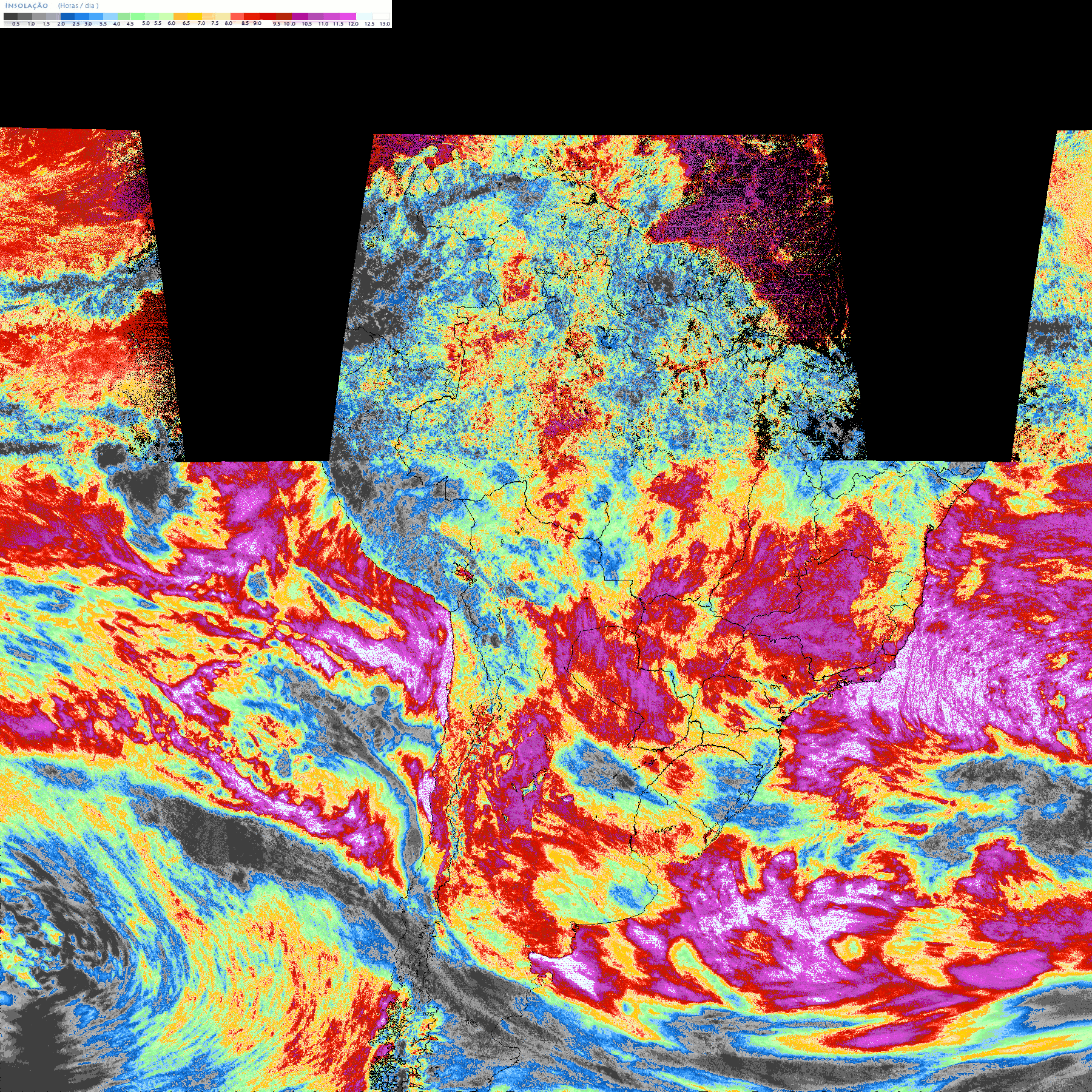Click the '9.0' legend value
Screen dimensions: 1092x1092
(x=257, y=23)
